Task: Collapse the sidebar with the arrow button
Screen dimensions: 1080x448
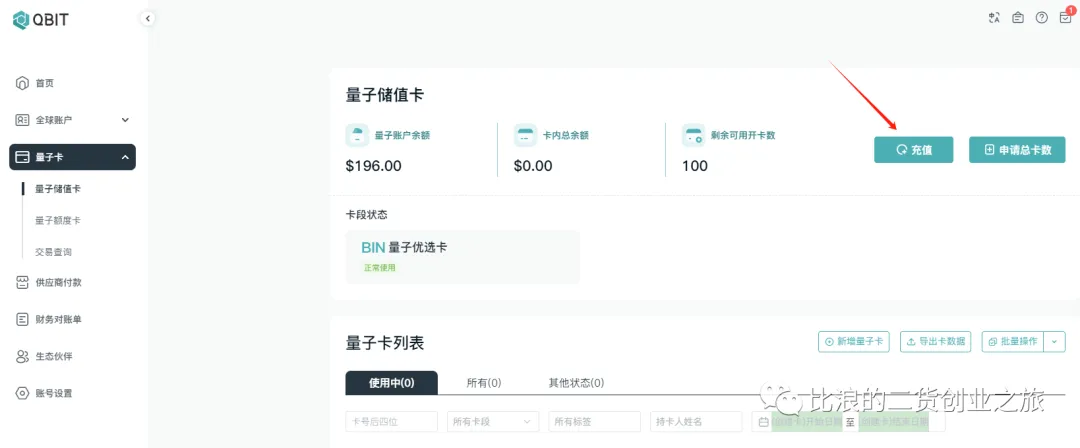Action: point(148,18)
